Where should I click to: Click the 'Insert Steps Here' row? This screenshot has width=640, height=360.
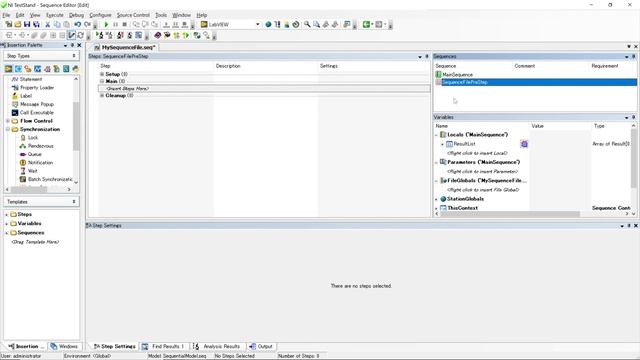coord(264,89)
